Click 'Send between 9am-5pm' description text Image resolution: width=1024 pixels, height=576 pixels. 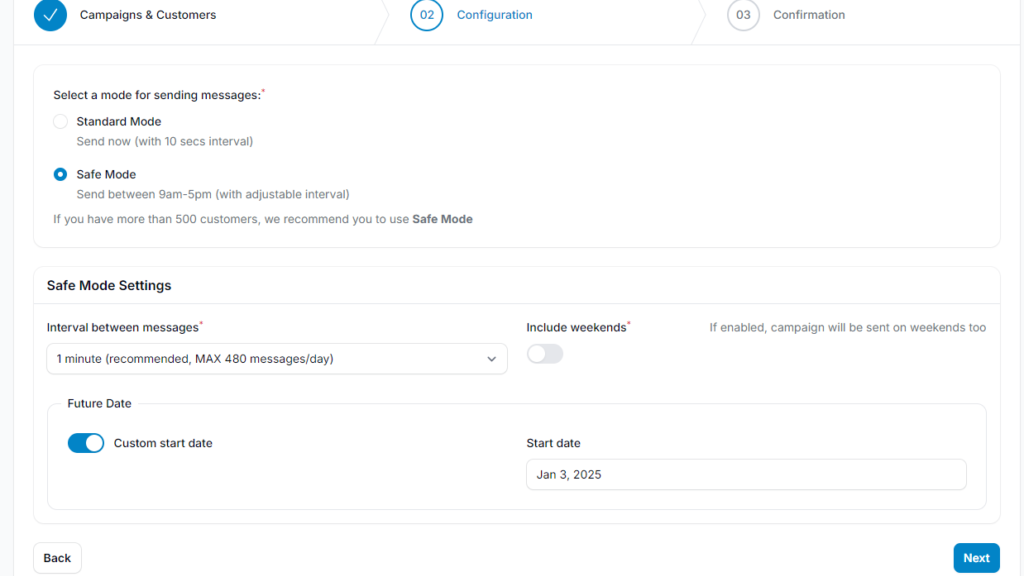(213, 194)
